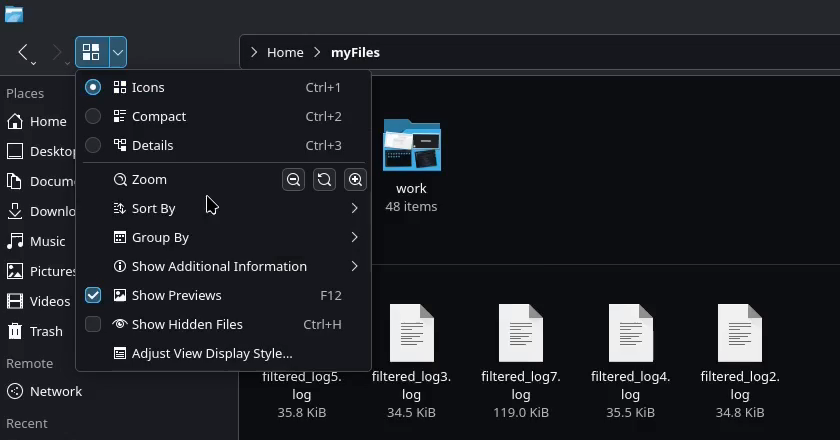Click the forward navigation arrow
840x440 pixels.
57,52
